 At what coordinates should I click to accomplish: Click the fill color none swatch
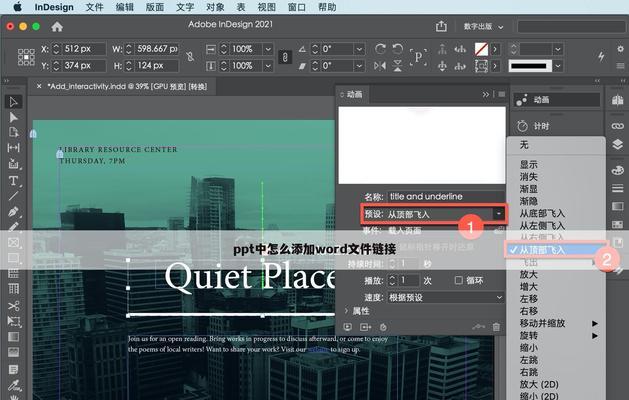click(x=481, y=49)
